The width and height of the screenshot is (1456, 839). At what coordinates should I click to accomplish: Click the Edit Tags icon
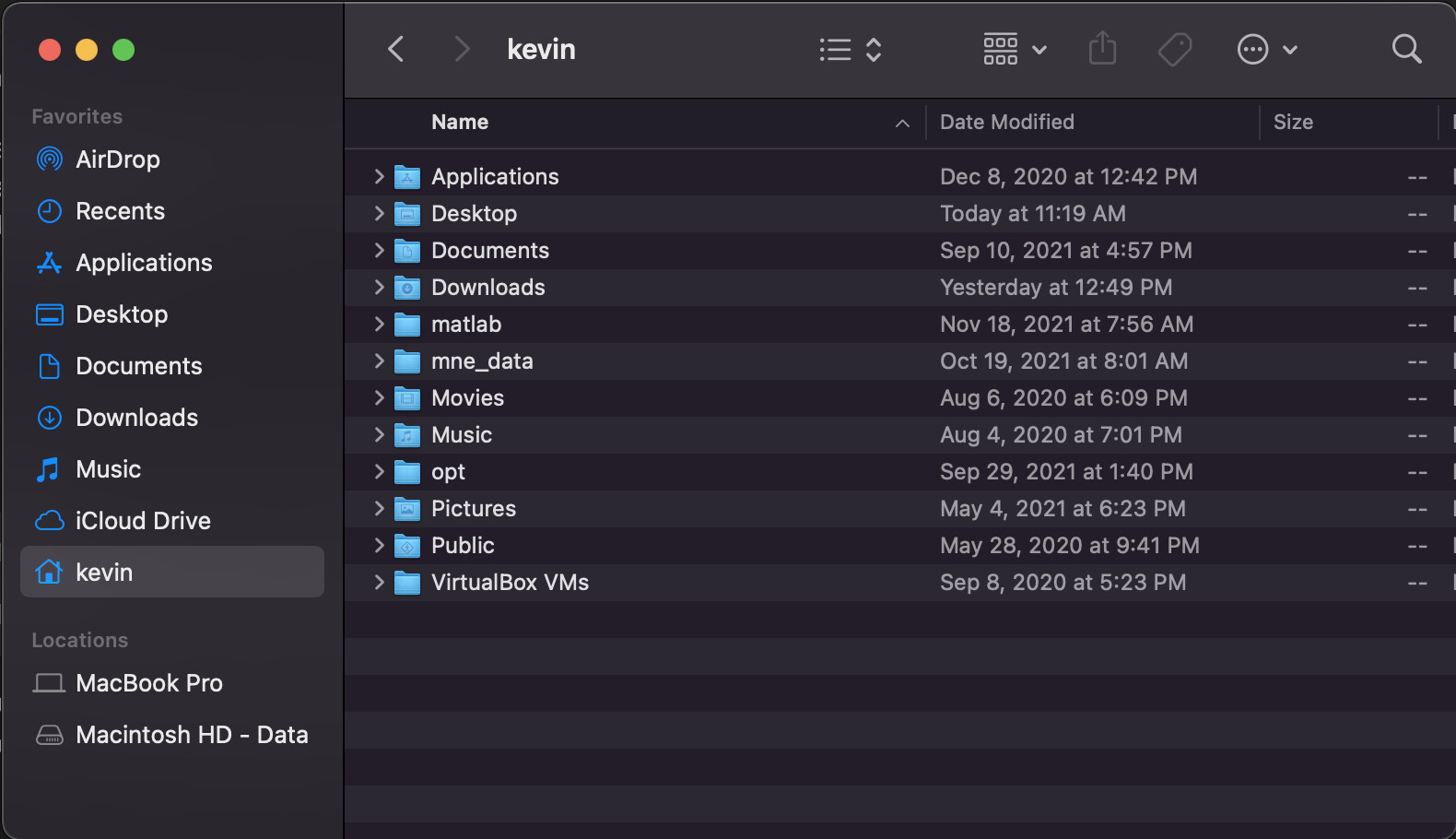click(1175, 50)
